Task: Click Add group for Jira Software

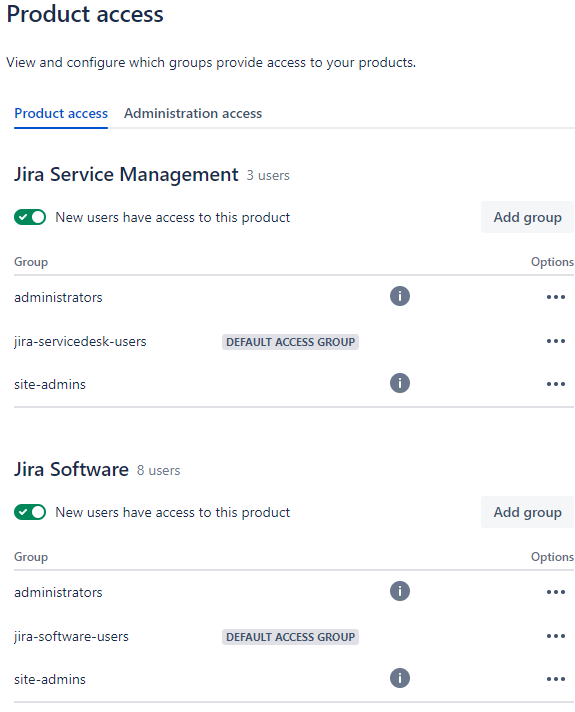Action: (x=527, y=513)
